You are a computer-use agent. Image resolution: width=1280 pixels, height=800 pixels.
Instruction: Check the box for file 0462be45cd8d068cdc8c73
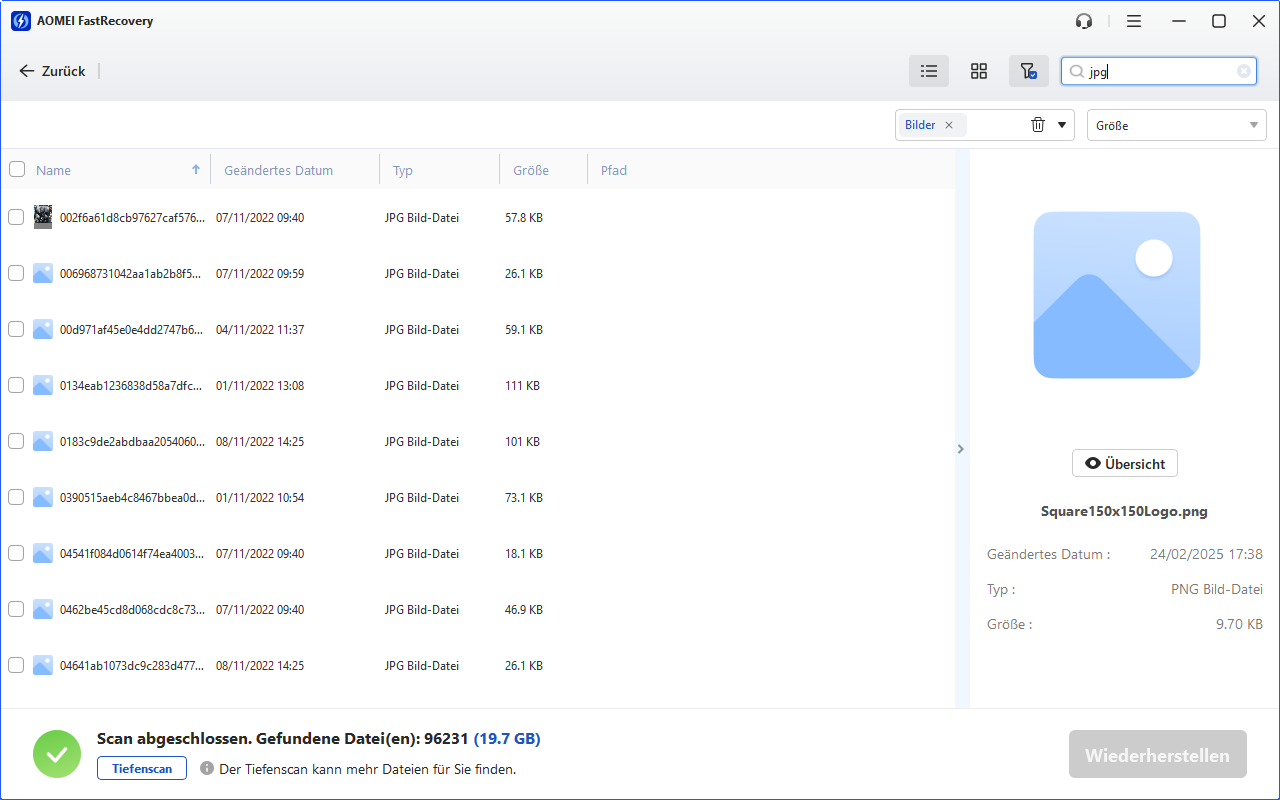pos(16,609)
